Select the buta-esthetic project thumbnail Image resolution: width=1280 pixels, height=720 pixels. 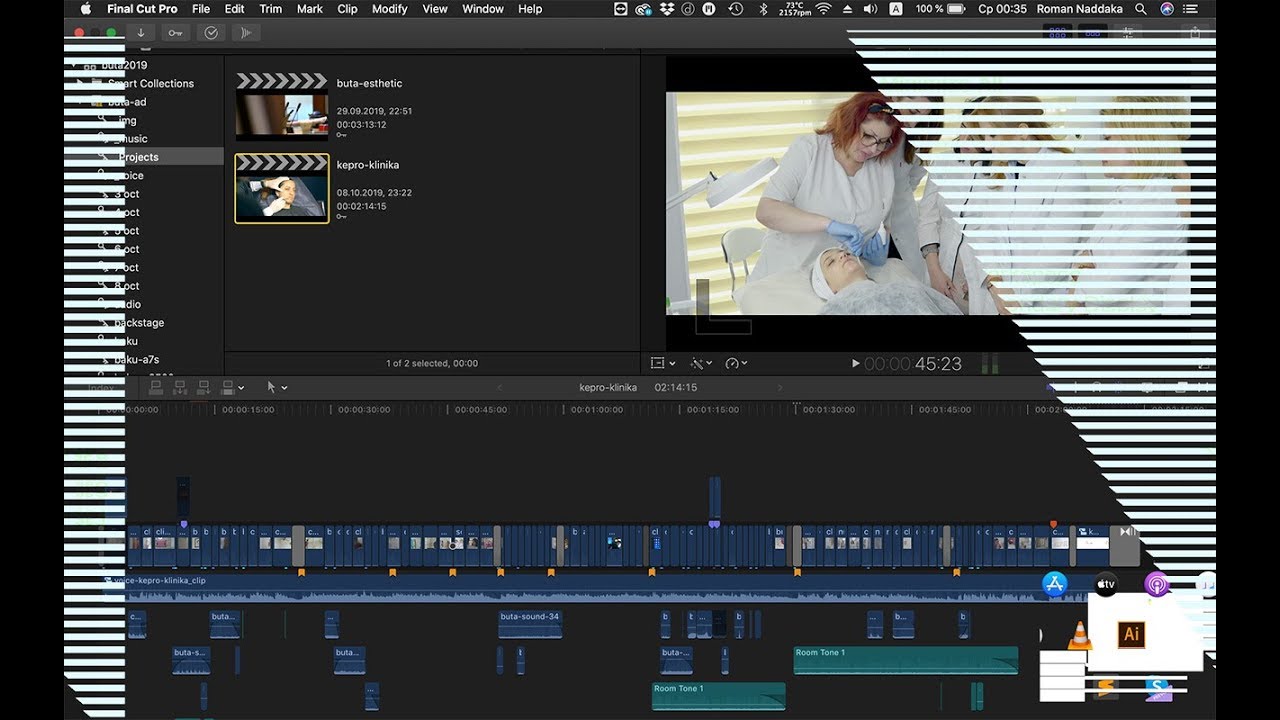281,108
